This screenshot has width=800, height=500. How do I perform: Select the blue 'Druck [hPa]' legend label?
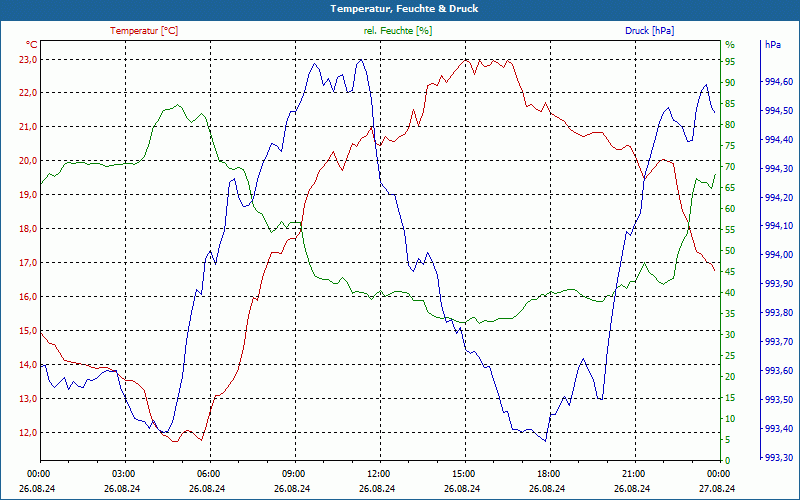649,31
